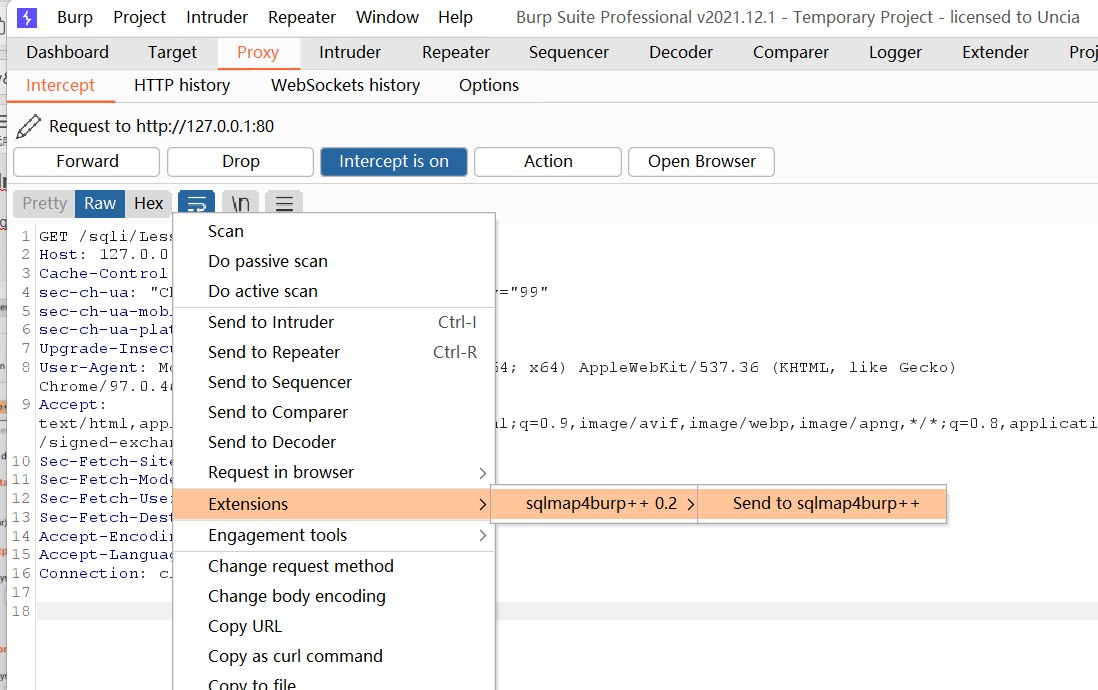Switch to the Decoder tab
Screen dimensions: 1098x690
point(681,53)
